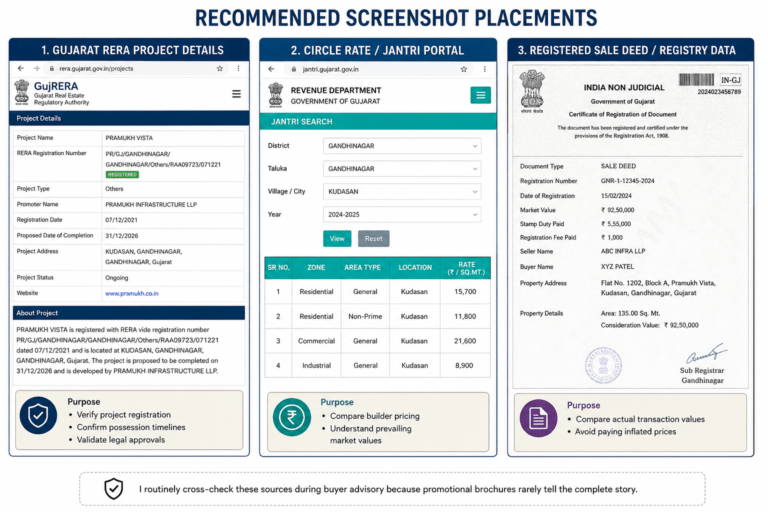The width and height of the screenshot is (768, 512).
Task: Click the Reset button in Jantri Search
Action: [374, 239]
